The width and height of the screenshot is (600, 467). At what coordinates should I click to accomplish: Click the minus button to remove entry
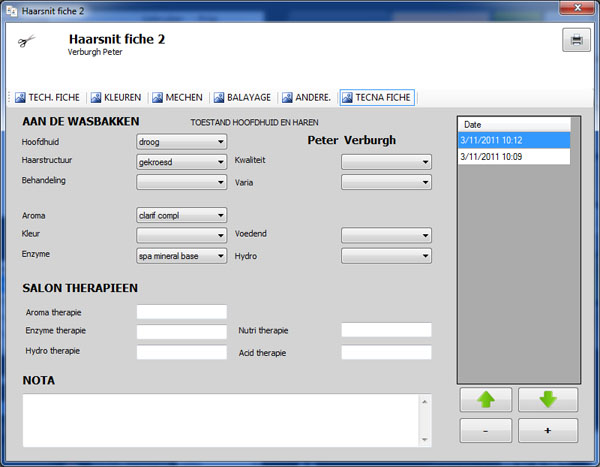coord(486,431)
